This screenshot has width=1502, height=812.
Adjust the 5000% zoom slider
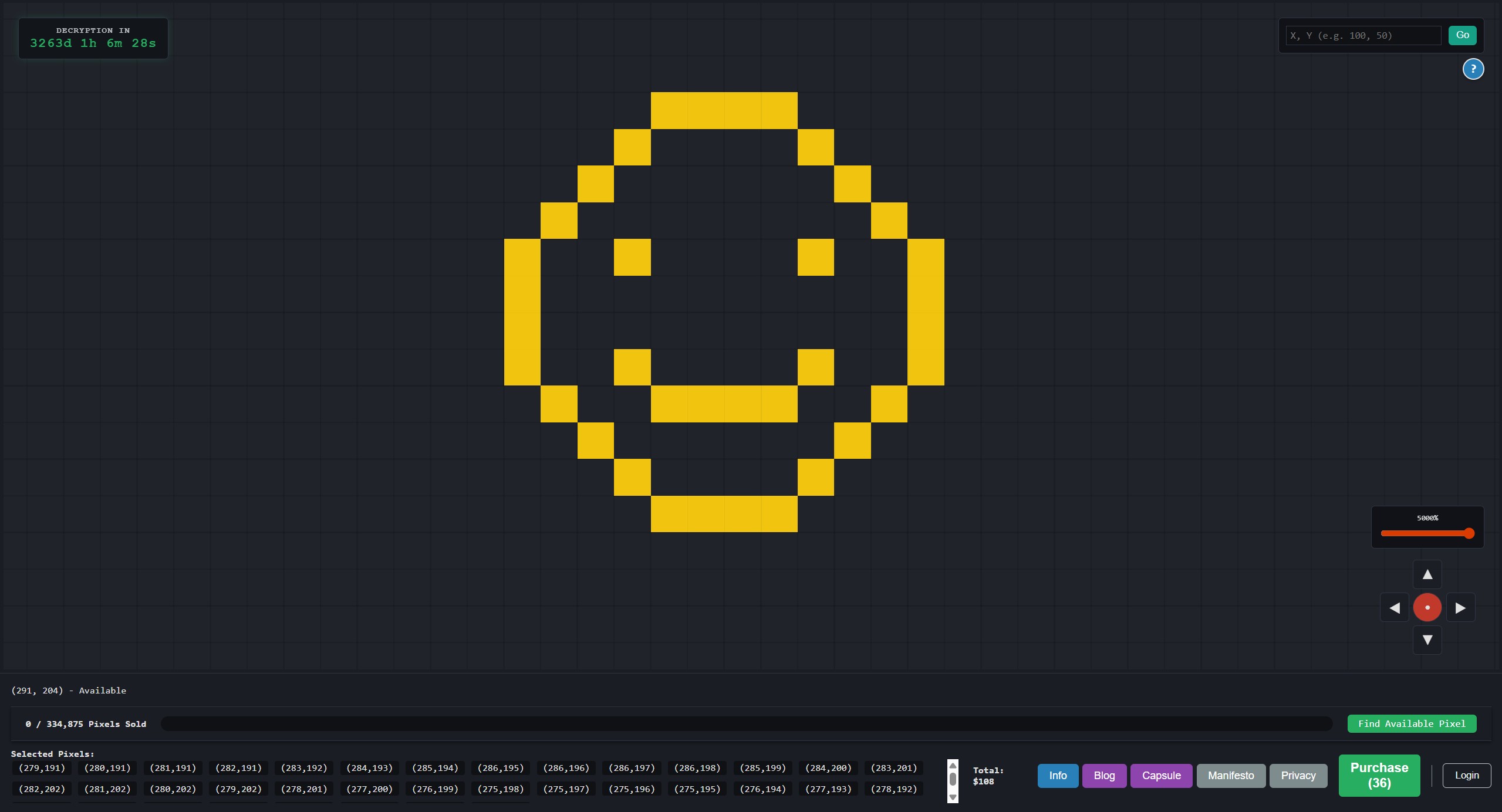tap(1426, 533)
